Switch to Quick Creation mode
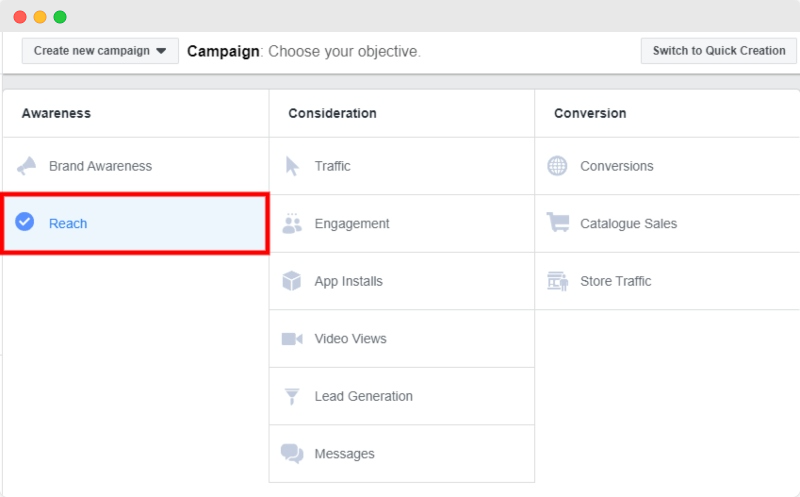 (x=719, y=51)
